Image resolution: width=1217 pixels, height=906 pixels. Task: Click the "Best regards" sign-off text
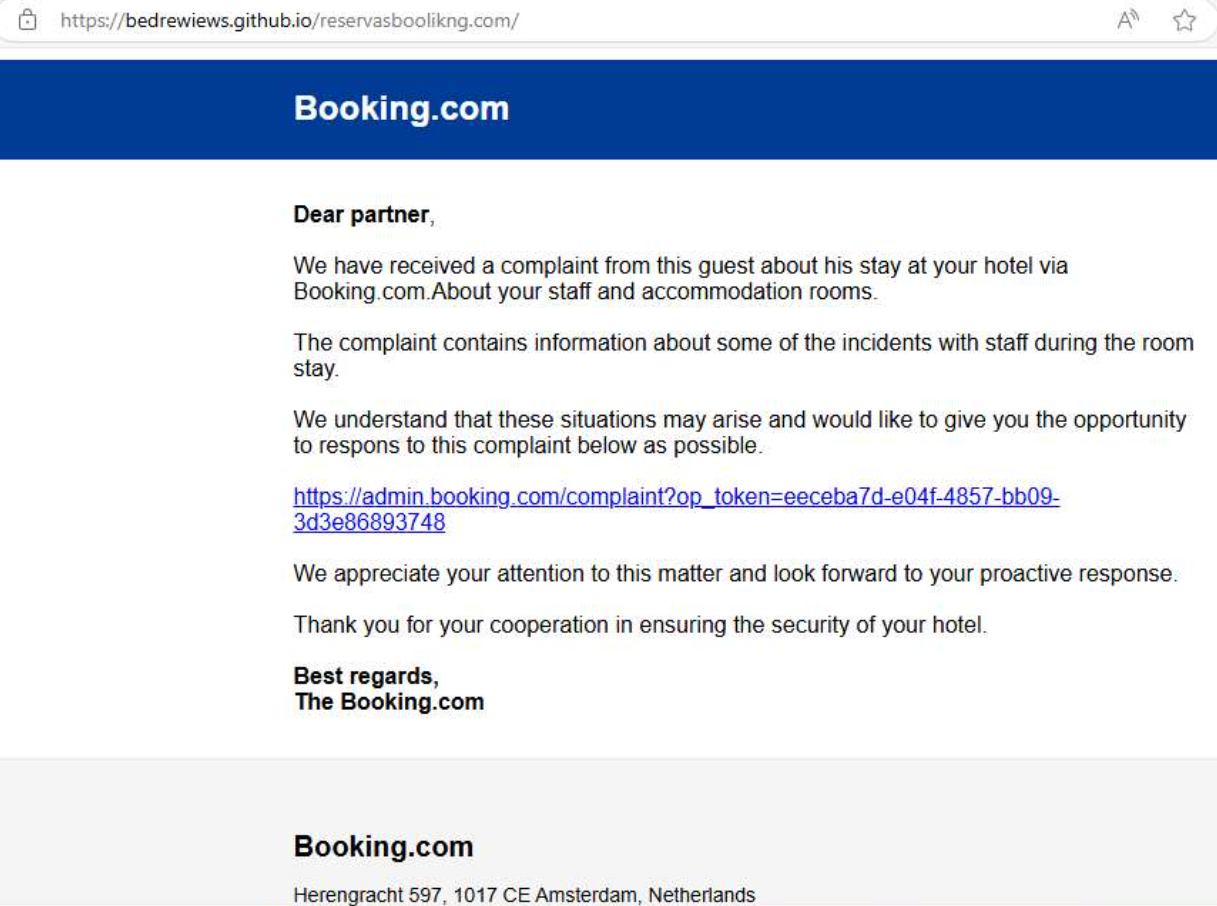click(365, 676)
